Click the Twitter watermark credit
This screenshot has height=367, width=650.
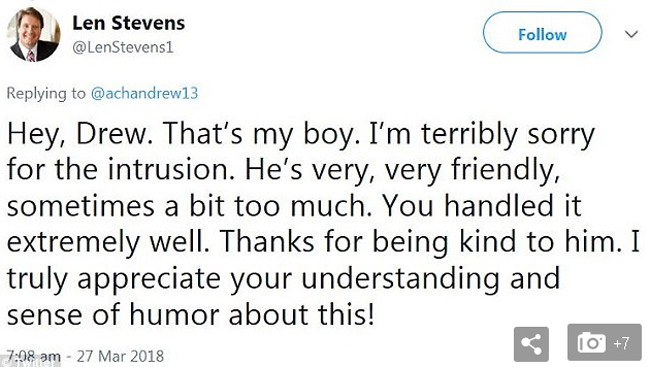pos(30,363)
